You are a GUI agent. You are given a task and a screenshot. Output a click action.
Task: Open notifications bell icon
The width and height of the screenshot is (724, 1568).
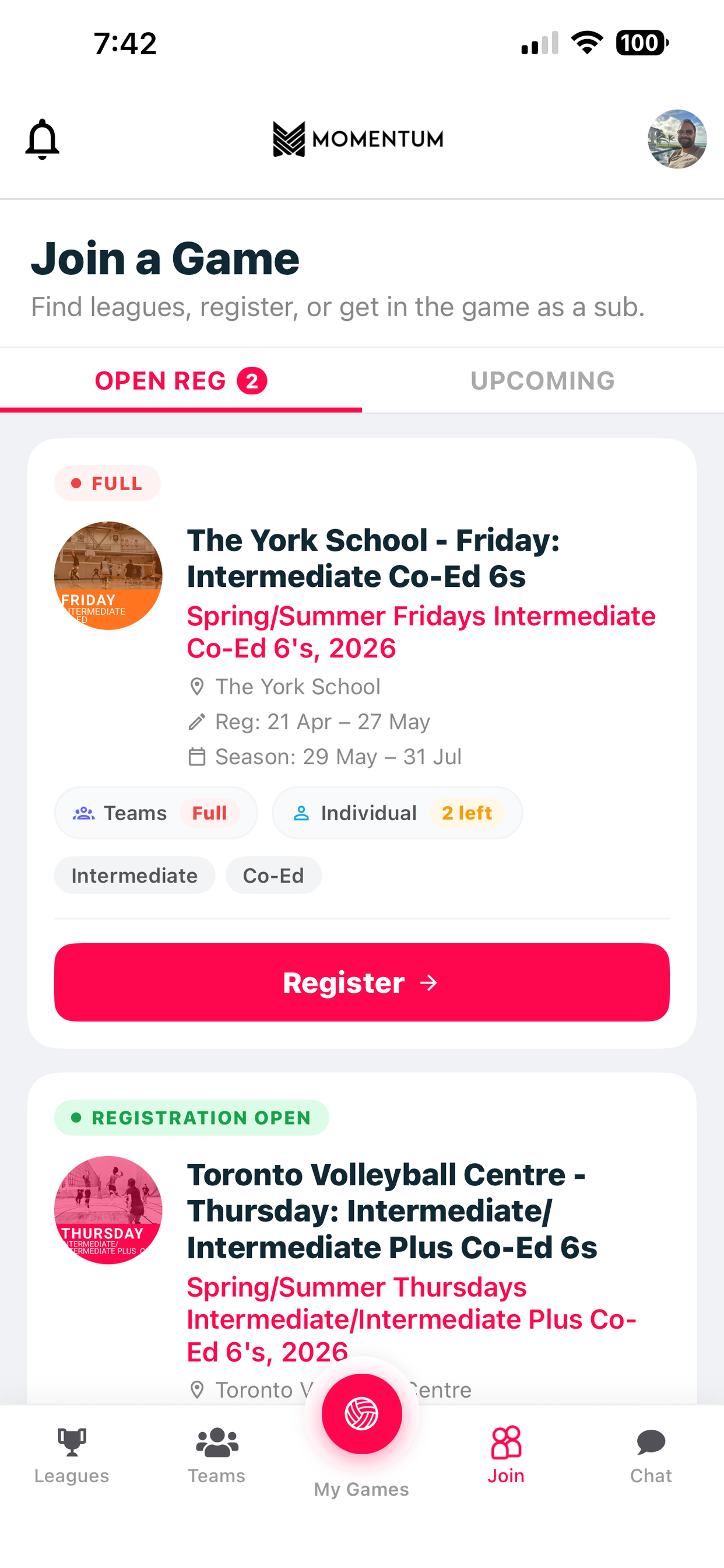click(x=42, y=139)
